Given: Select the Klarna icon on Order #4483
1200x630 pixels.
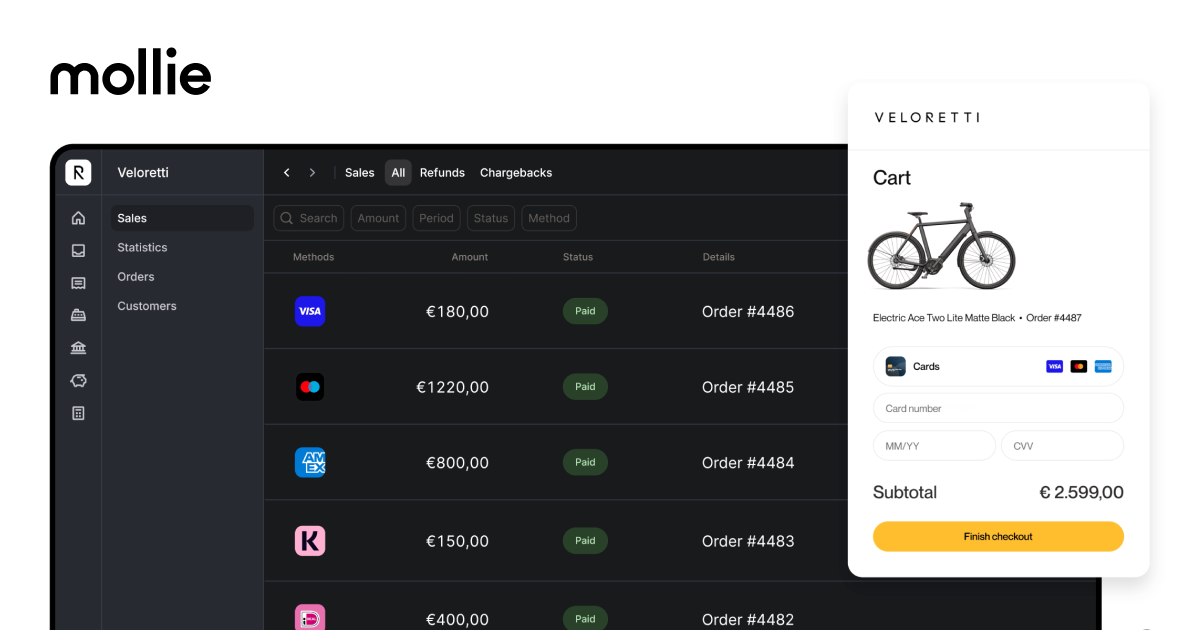Looking at the screenshot, I should 310,540.
